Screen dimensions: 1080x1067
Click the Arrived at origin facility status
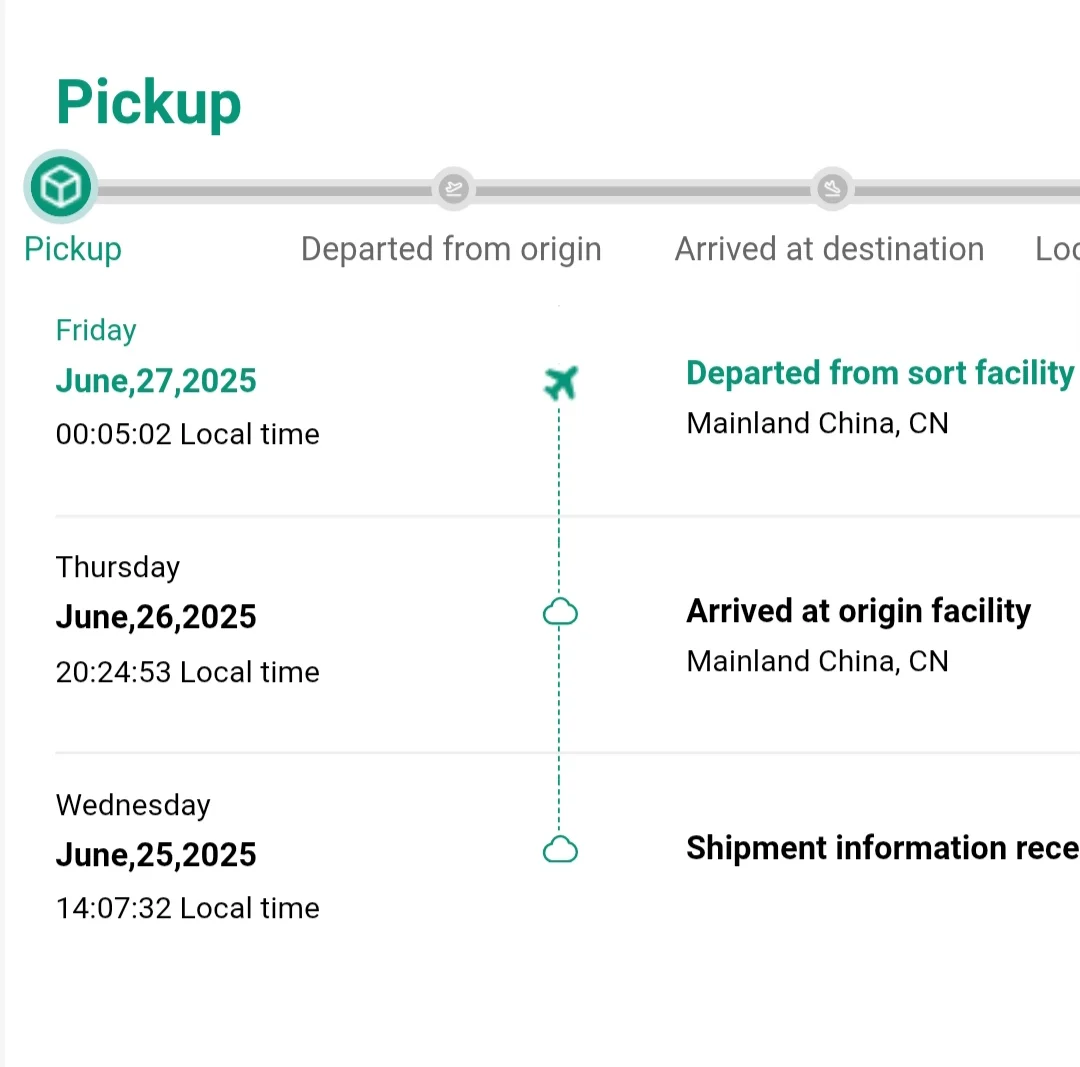[x=858, y=611]
